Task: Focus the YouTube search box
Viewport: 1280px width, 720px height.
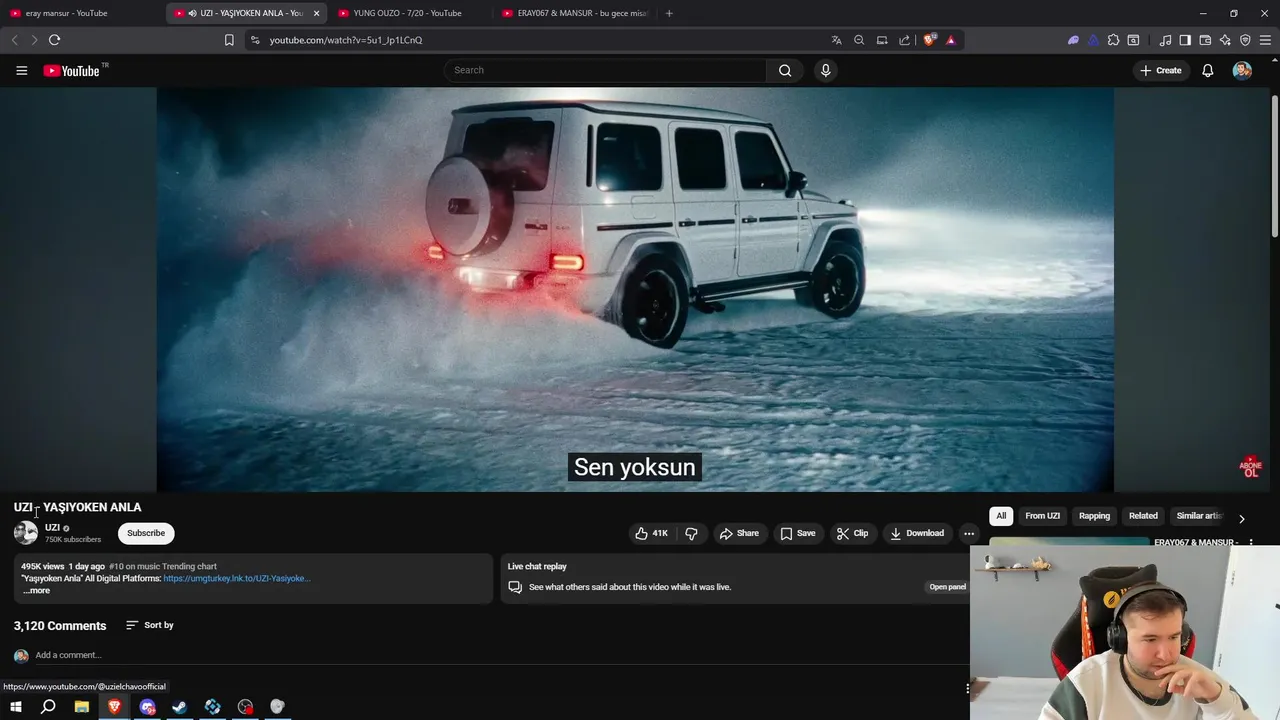Action: tap(605, 70)
